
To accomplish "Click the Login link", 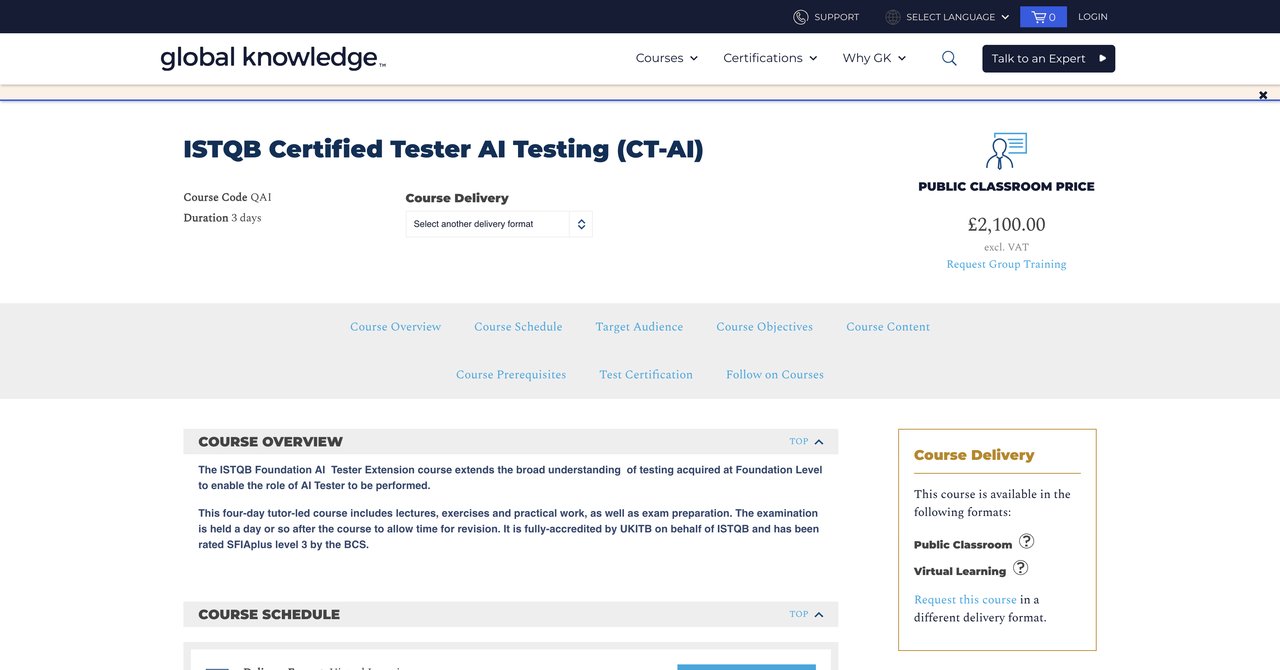I will [1092, 17].
